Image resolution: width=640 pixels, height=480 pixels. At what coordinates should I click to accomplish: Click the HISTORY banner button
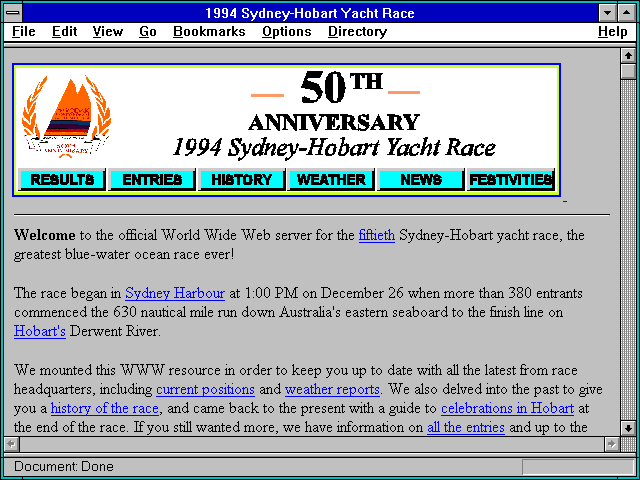coord(241,179)
